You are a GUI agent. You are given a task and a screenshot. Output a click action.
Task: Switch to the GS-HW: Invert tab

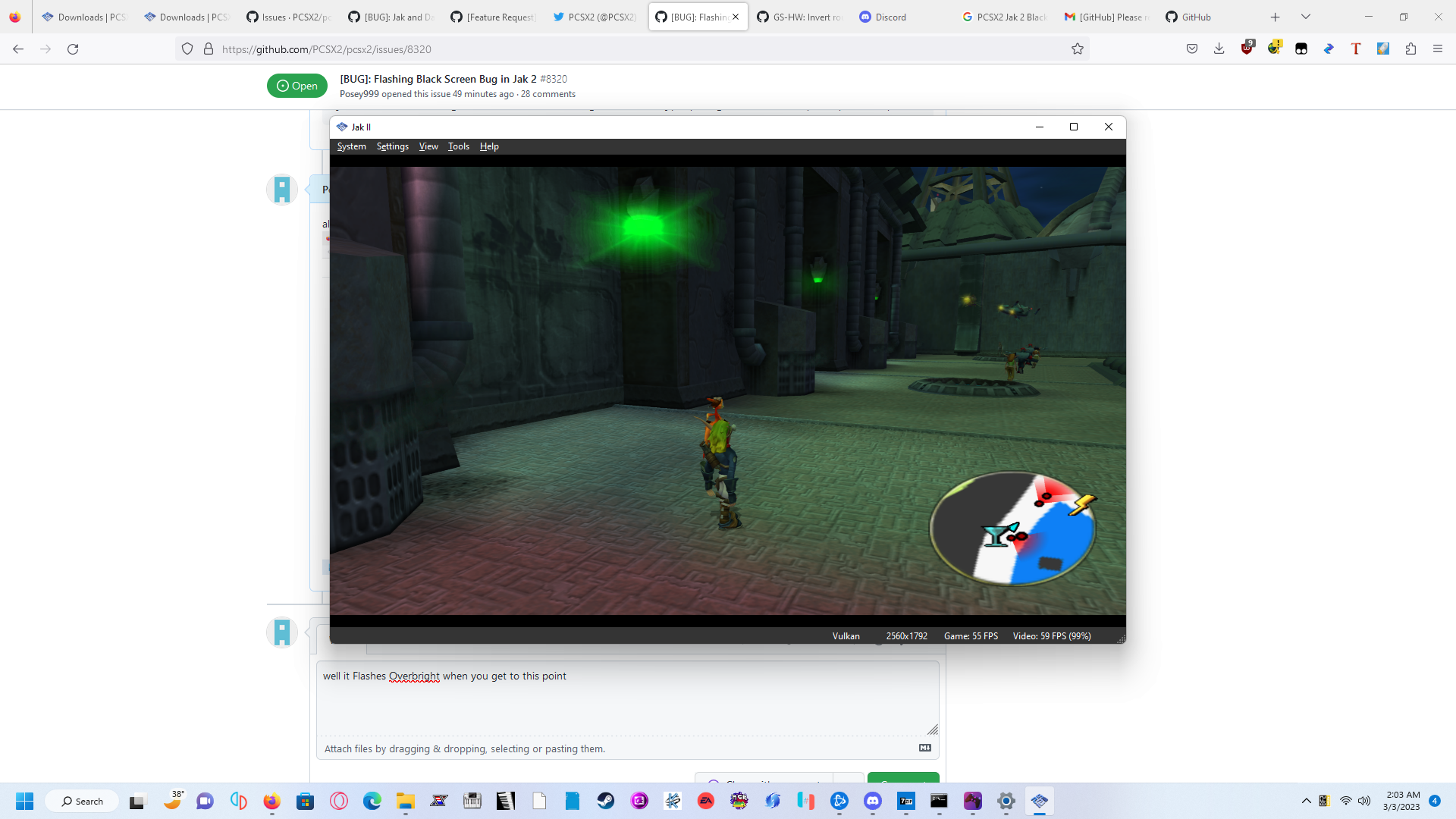pyautogui.click(x=799, y=16)
